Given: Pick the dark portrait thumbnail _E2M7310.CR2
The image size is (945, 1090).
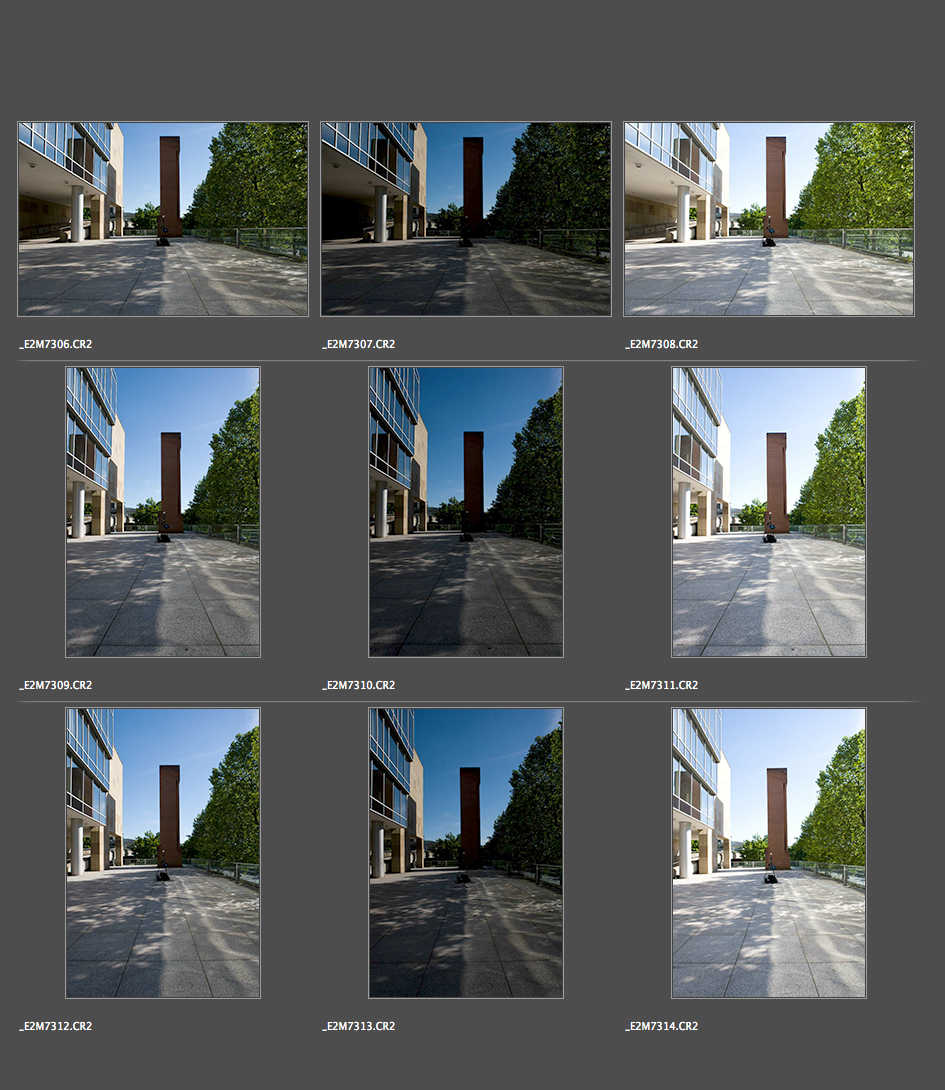Looking at the screenshot, I should point(466,512).
